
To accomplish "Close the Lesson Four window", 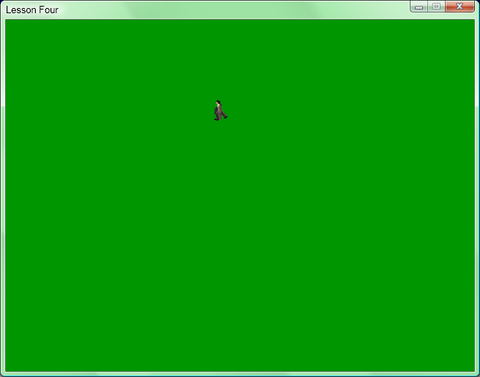I will (x=460, y=7).
